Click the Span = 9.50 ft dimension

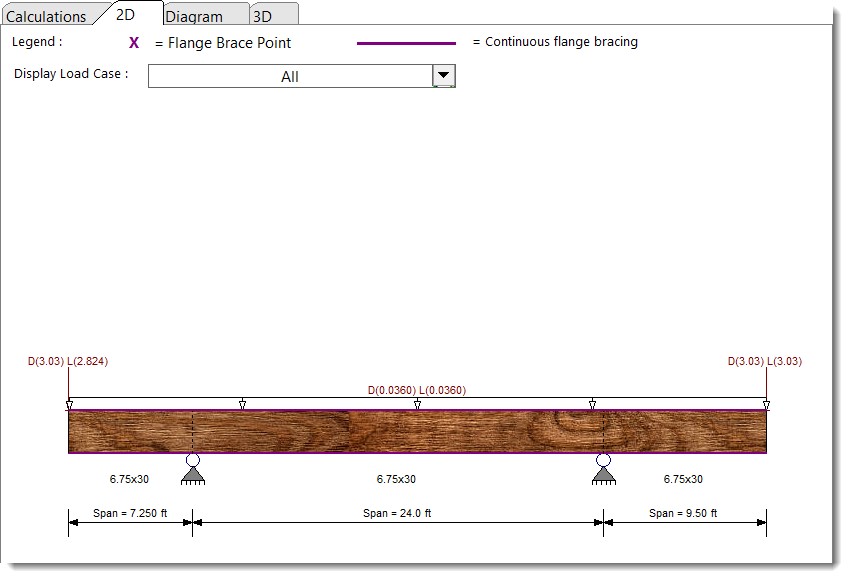click(684, 513)
